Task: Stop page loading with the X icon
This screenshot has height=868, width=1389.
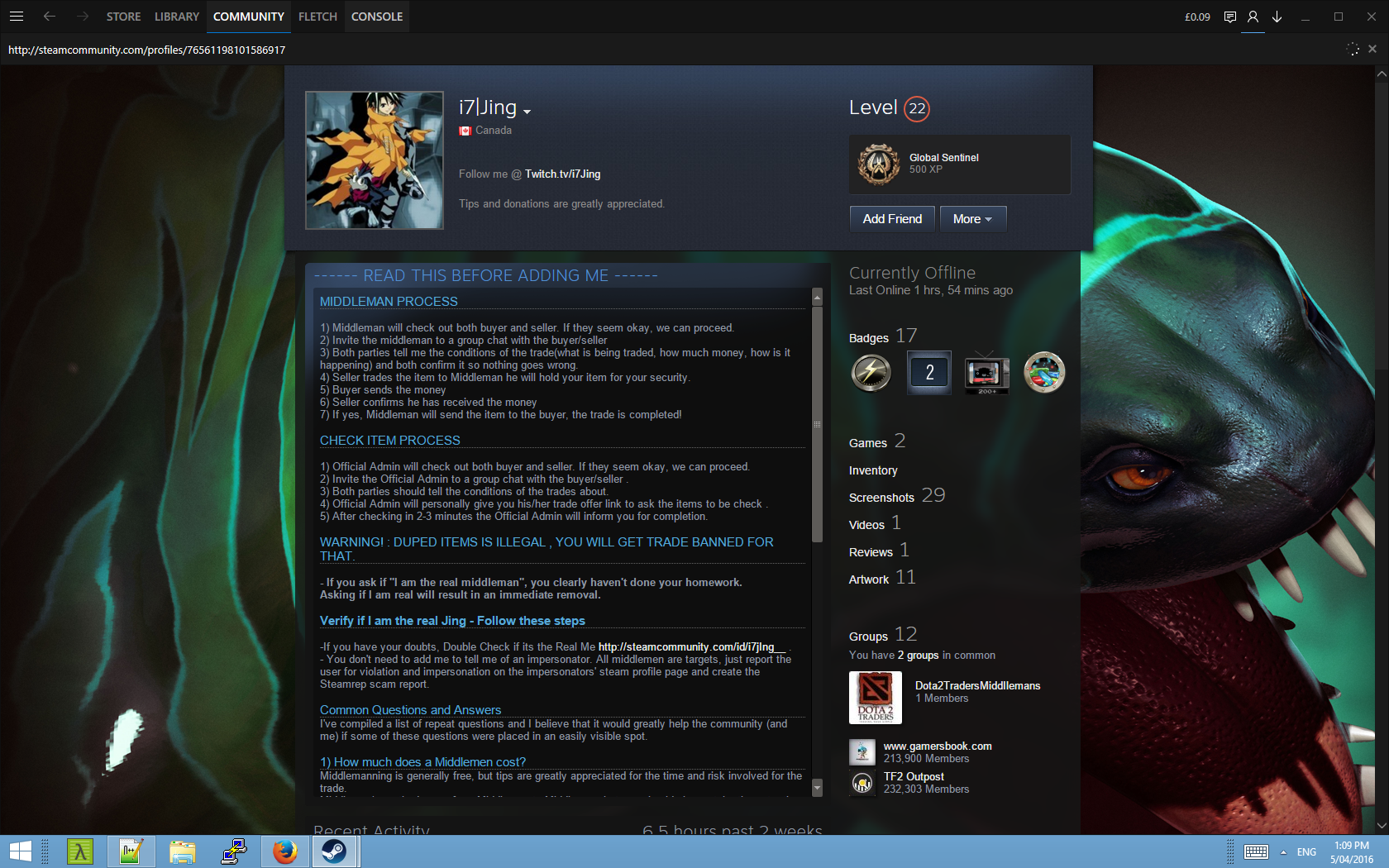Action: 1372,49
